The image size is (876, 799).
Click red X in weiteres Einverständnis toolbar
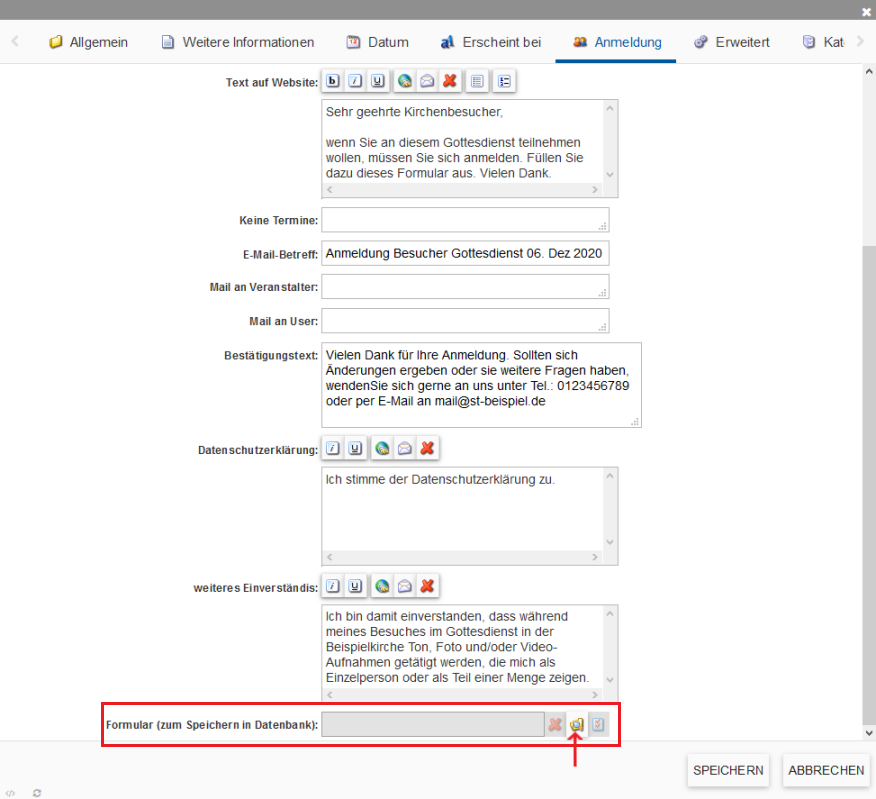tap(428, 586)
